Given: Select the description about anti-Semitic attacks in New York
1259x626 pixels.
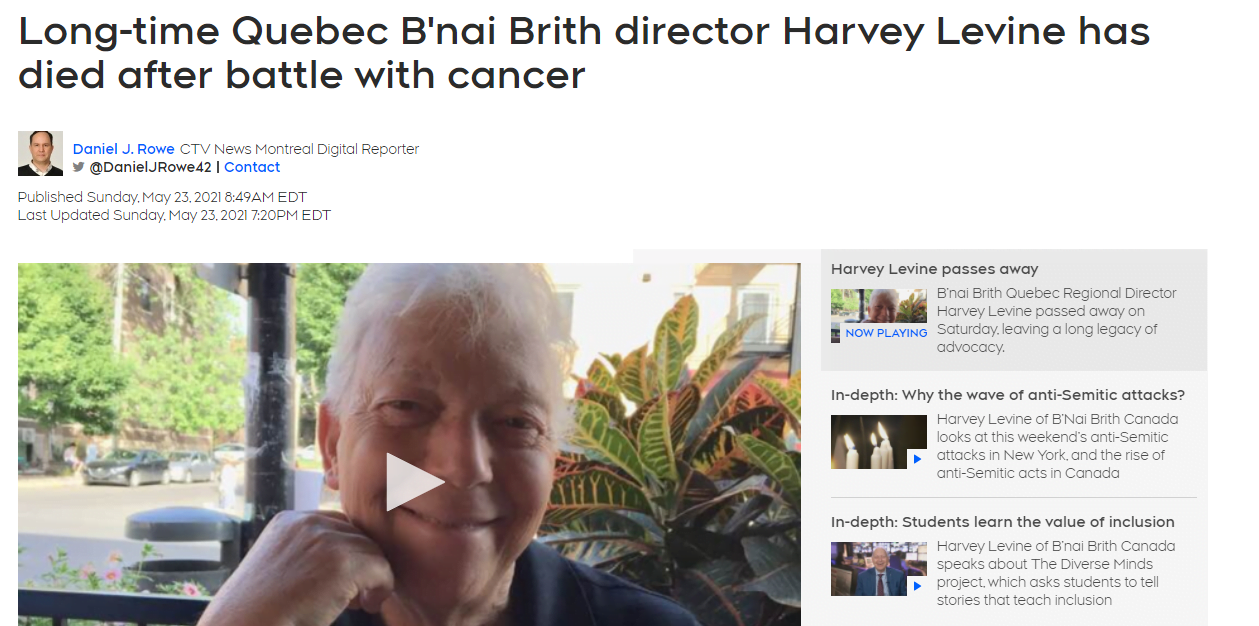Looking at the screenshot, I should 1058,446.
